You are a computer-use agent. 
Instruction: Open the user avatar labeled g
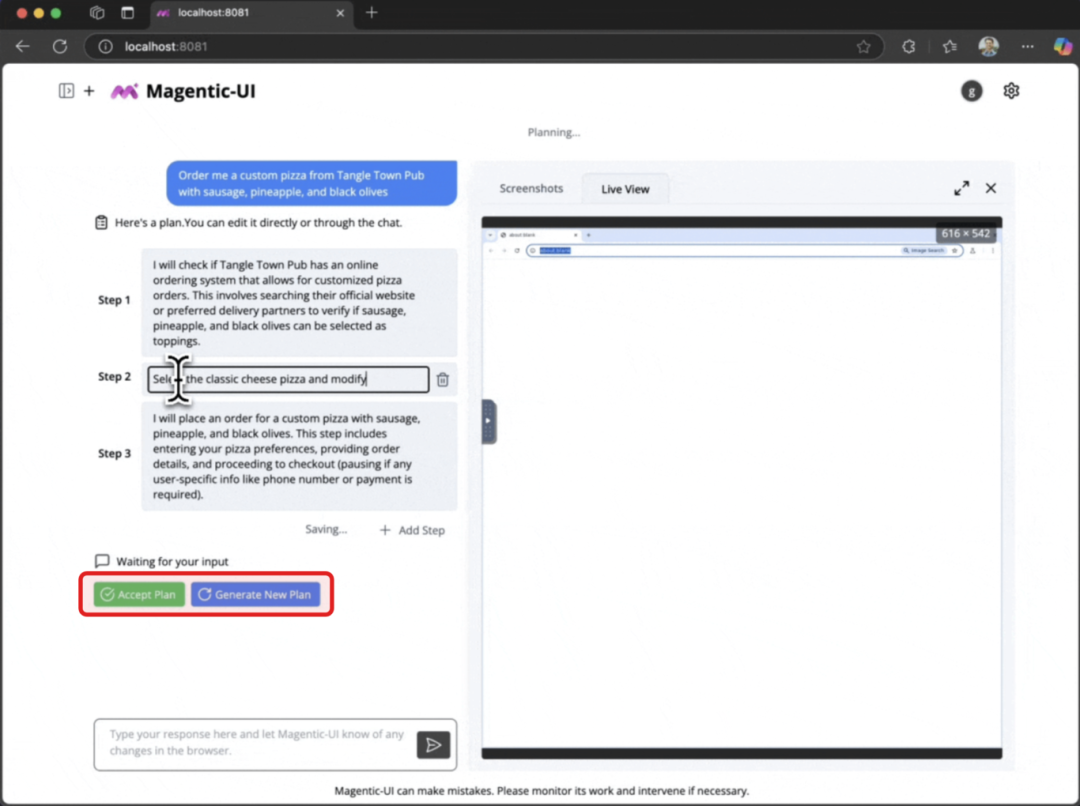point(971,91)
